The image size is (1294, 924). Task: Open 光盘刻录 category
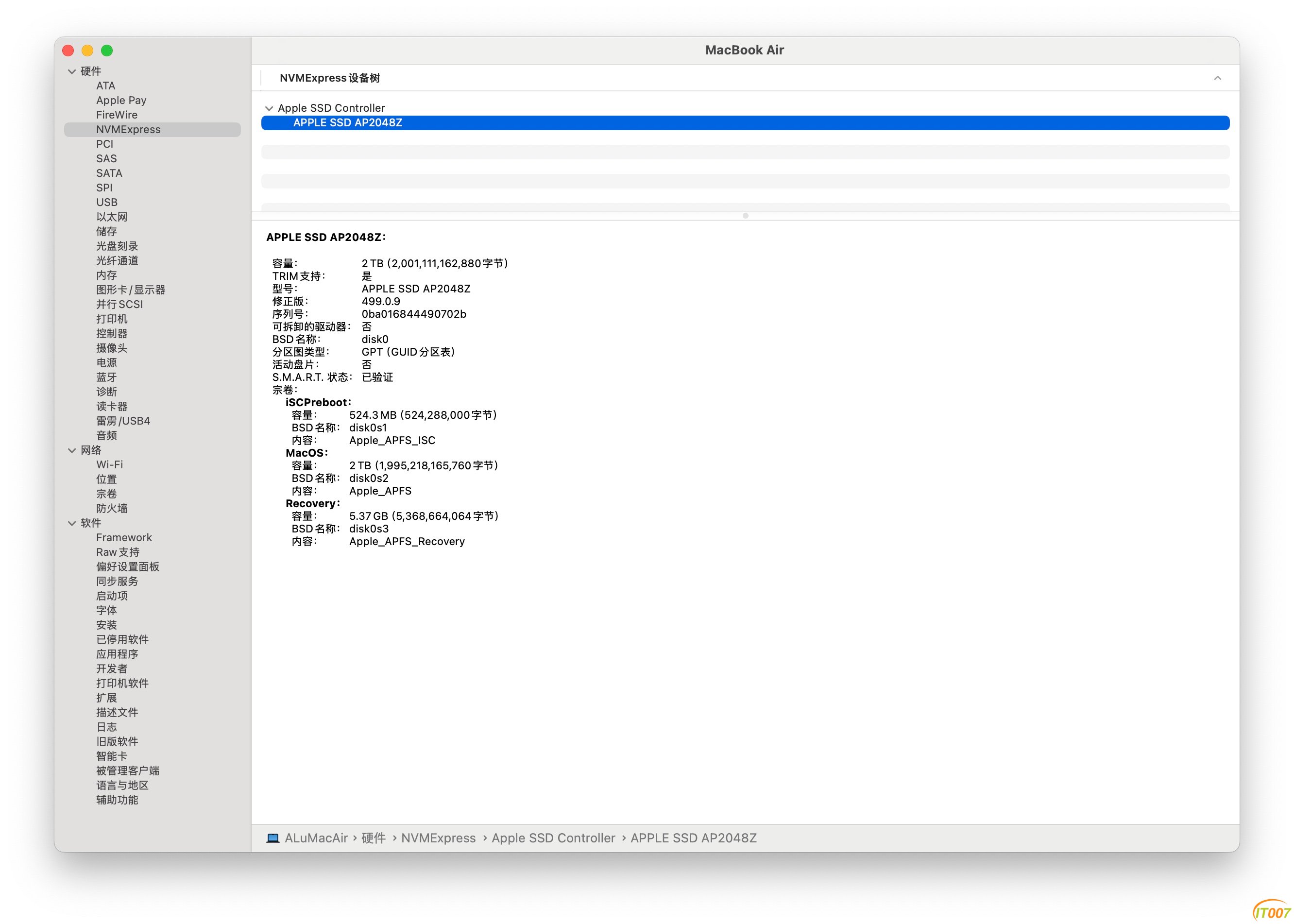tap(117, 246)
